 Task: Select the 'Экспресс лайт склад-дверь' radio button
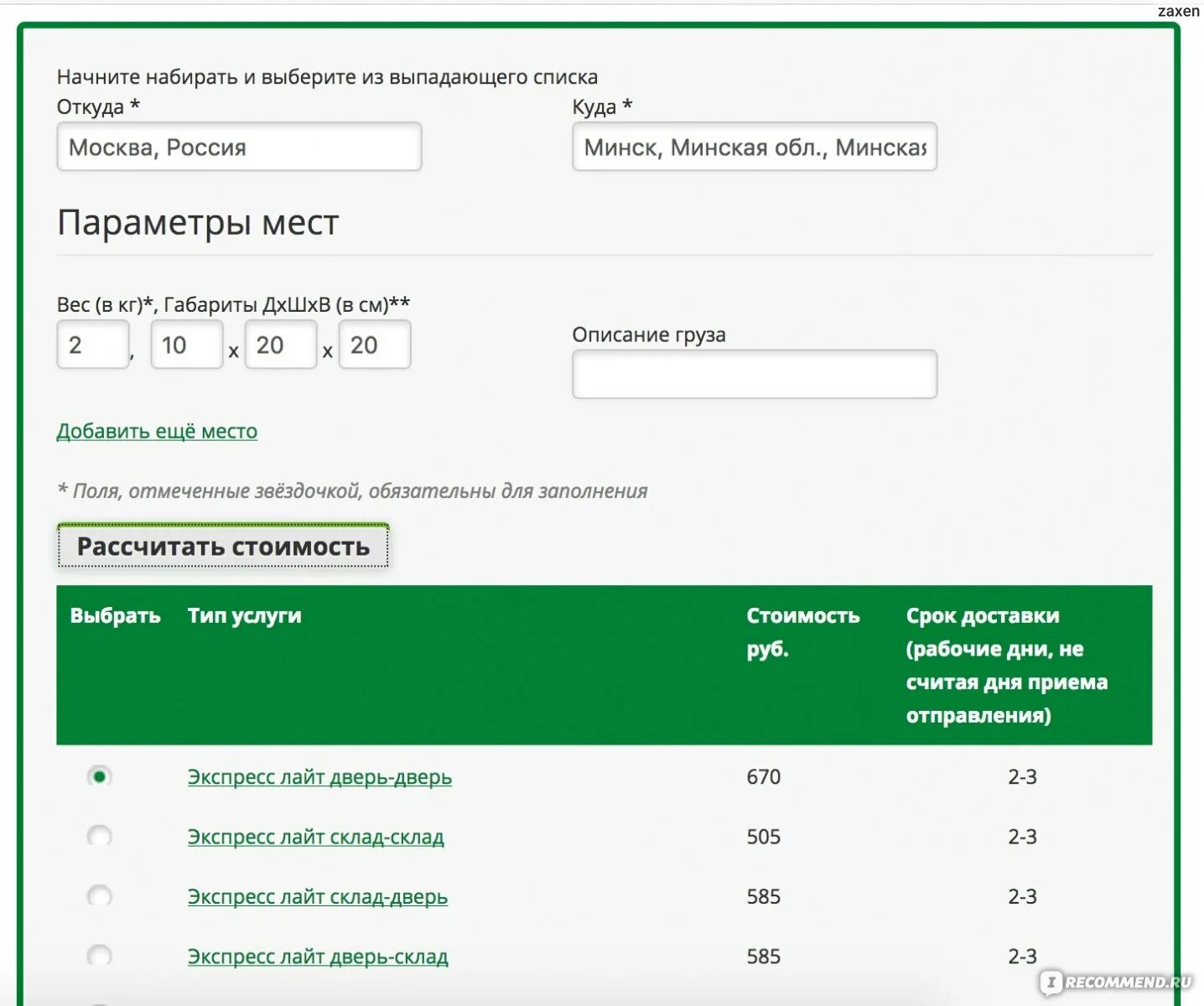coord(99,896)
